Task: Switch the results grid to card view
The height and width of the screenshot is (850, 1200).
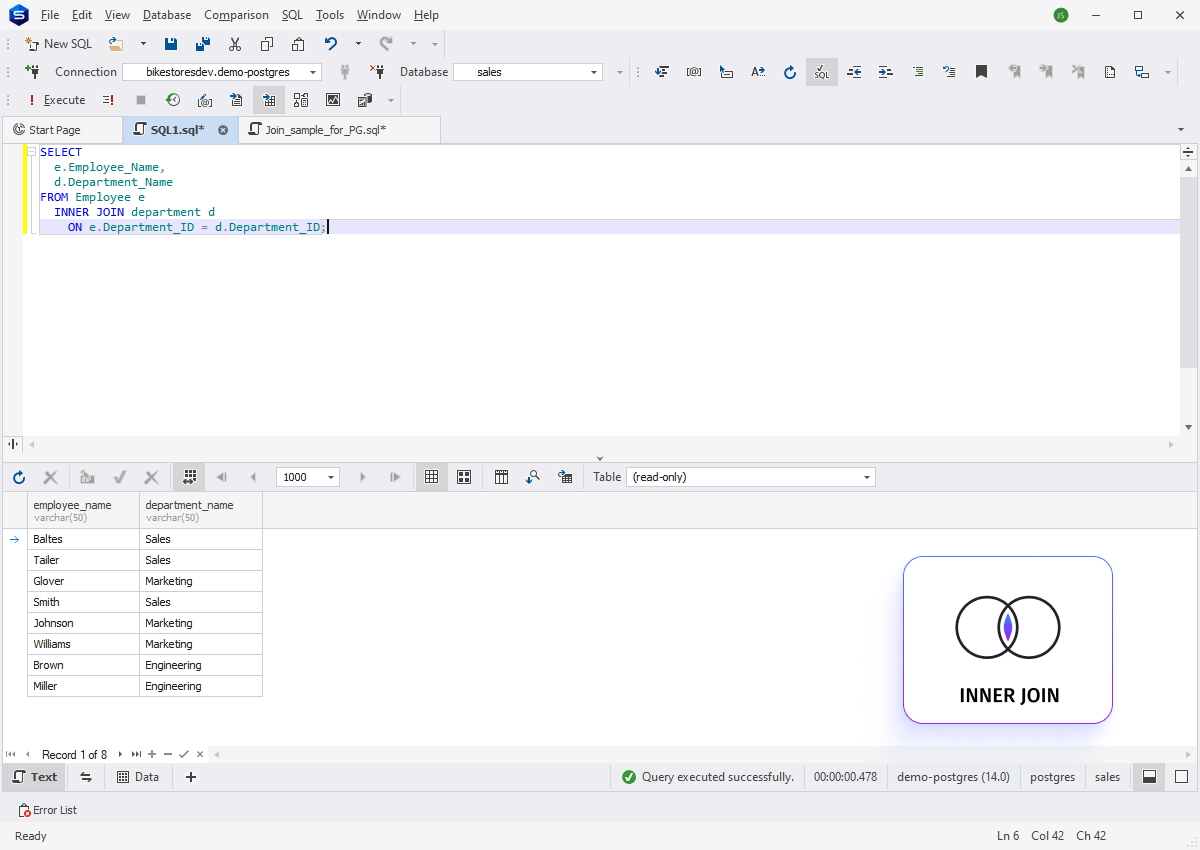Action: click(x=463, y=477)
